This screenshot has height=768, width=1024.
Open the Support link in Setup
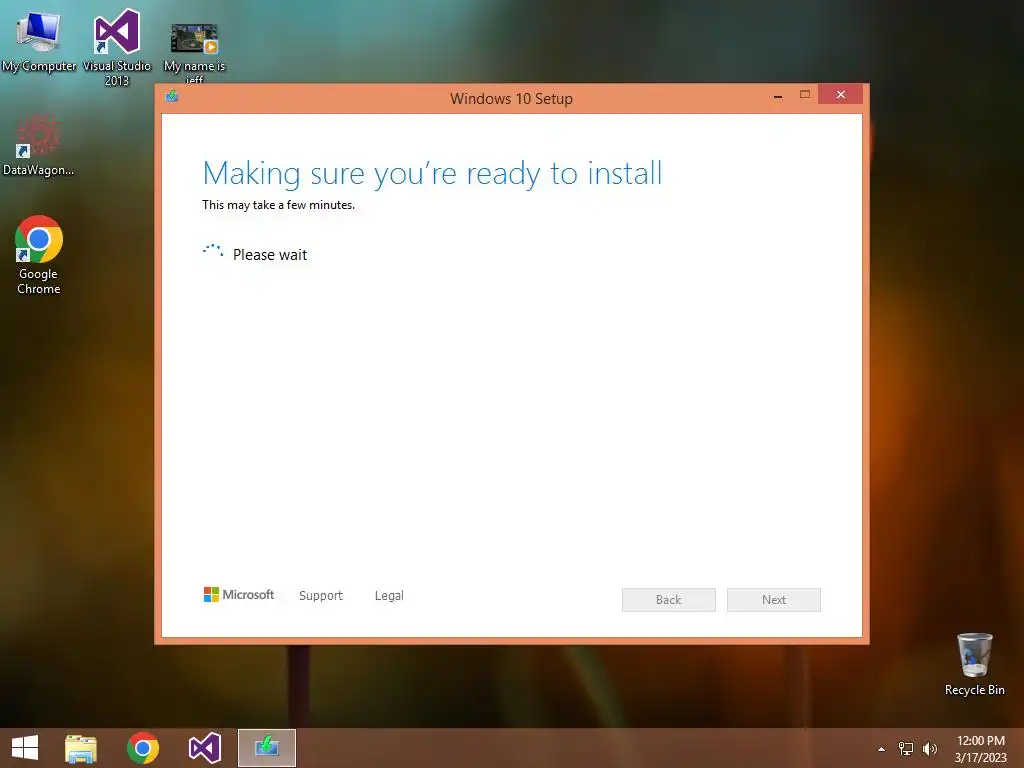point(321,596)
